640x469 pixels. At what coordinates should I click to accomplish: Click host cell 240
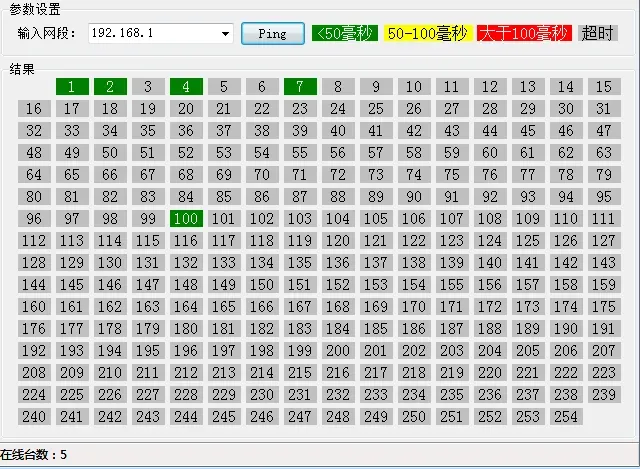pos(34,417)
